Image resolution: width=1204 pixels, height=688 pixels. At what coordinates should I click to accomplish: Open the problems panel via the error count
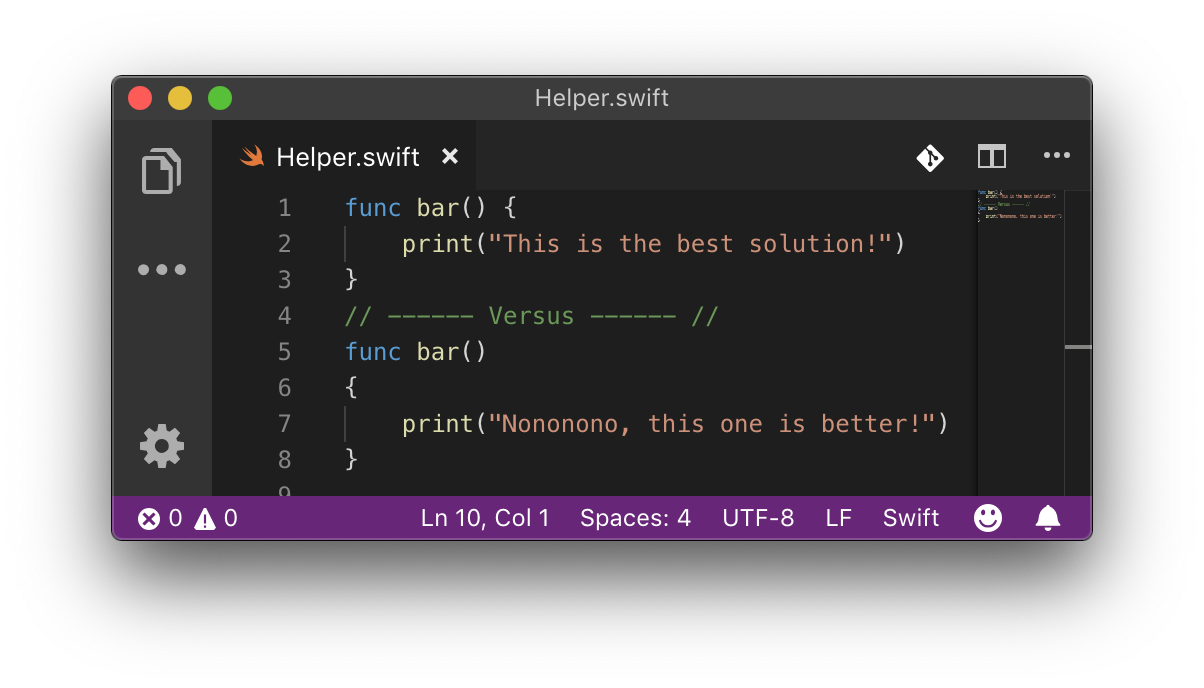pos(160,518)
